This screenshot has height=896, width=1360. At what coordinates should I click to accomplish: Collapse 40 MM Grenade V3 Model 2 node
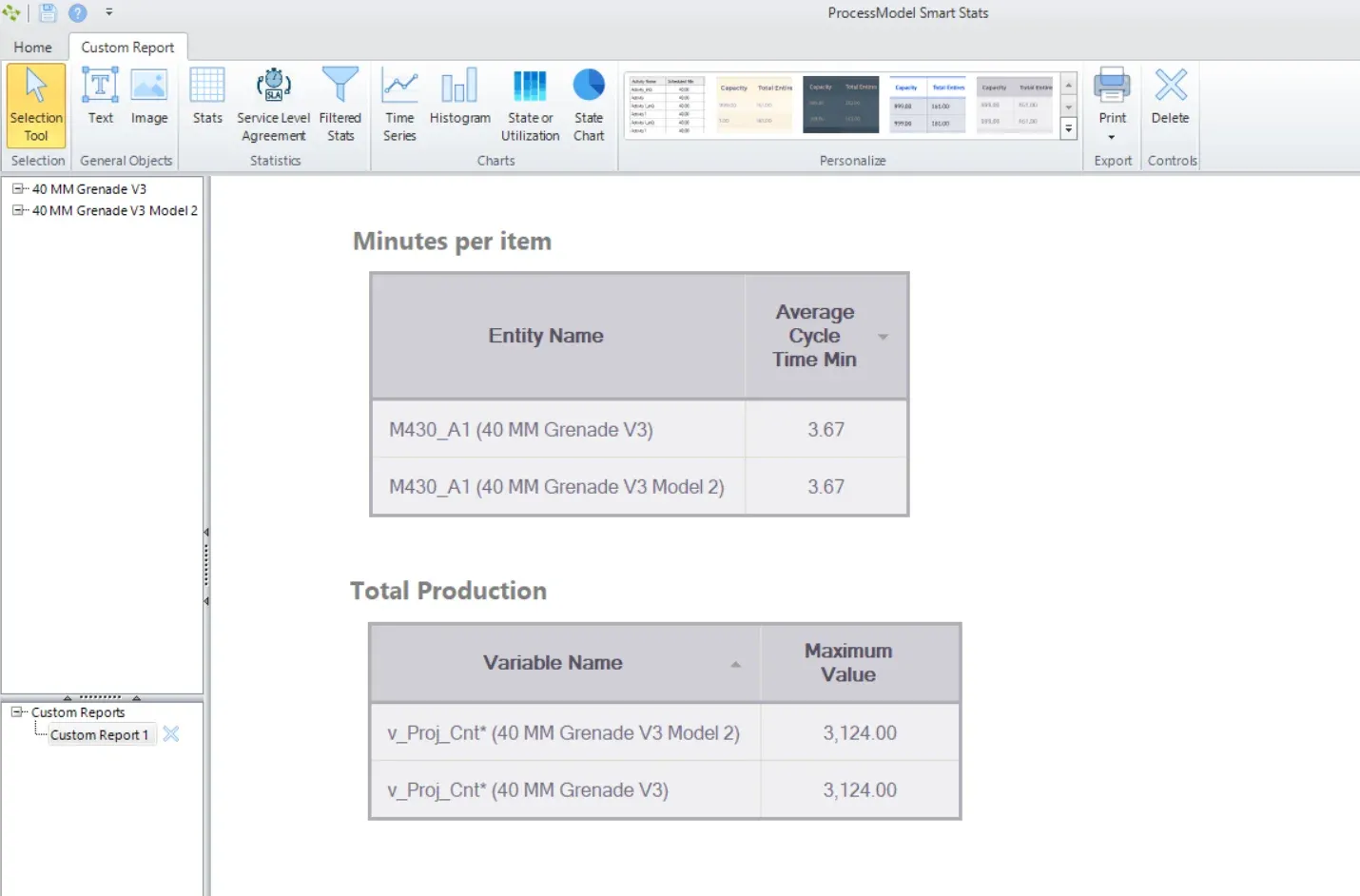click(17, 210)
